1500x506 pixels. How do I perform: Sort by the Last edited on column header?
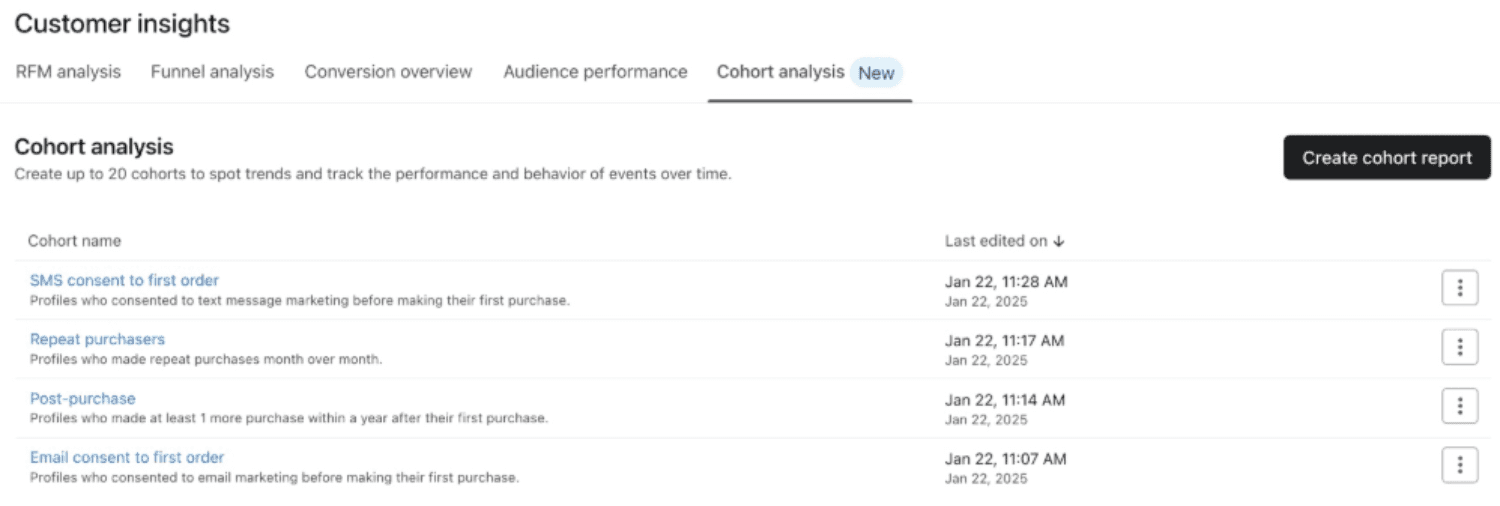tap(996, 241)
